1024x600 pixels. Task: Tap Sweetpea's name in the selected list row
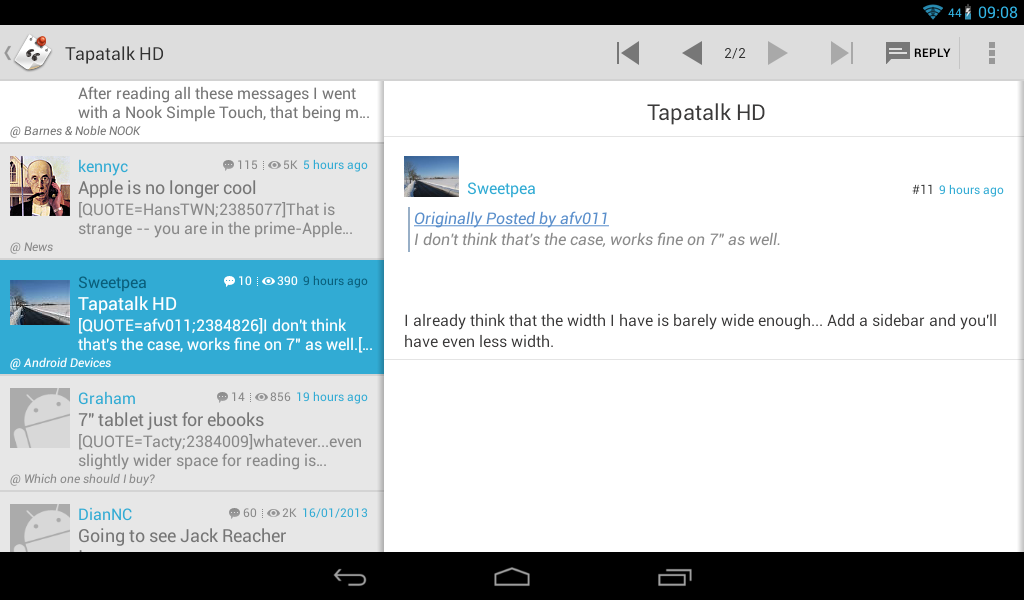pos(112,283)
